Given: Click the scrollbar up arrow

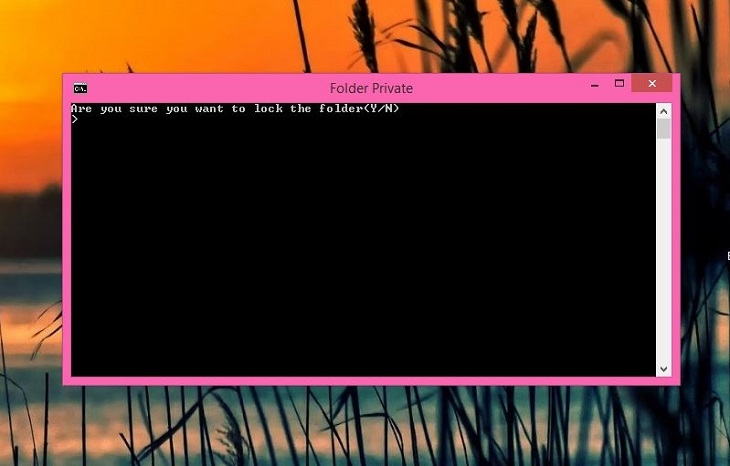Looking at the screenshot, I should 663,110.
